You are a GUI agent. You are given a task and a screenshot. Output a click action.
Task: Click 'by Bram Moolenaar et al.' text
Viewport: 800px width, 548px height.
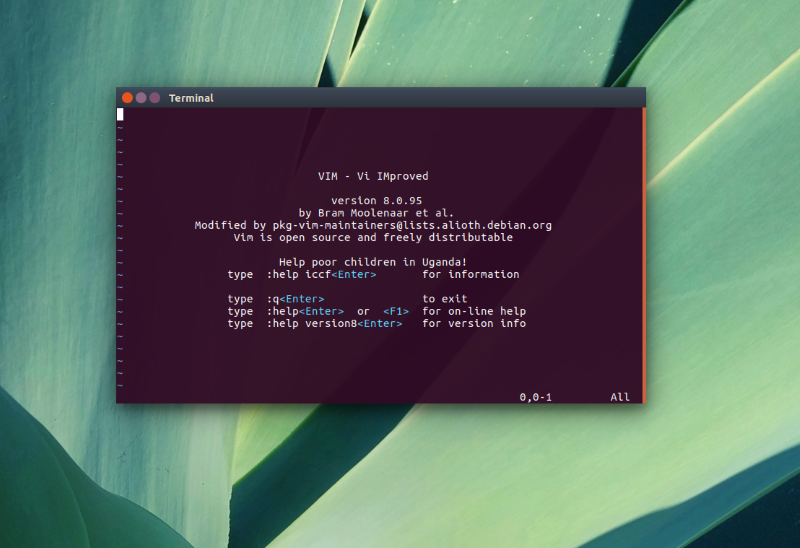coord(376,213)
